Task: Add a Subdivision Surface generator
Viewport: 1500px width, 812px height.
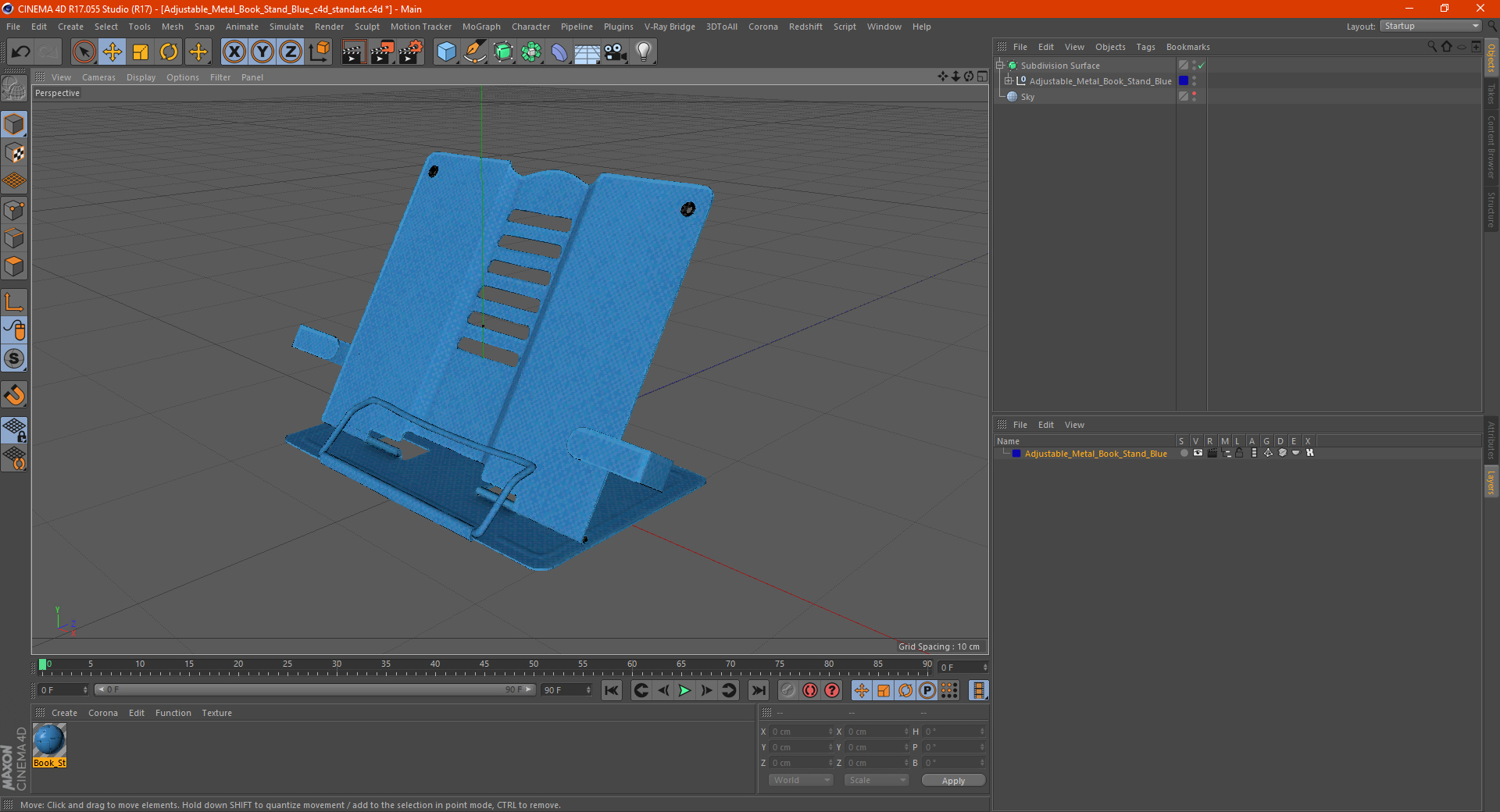Action: pos(503,52)
